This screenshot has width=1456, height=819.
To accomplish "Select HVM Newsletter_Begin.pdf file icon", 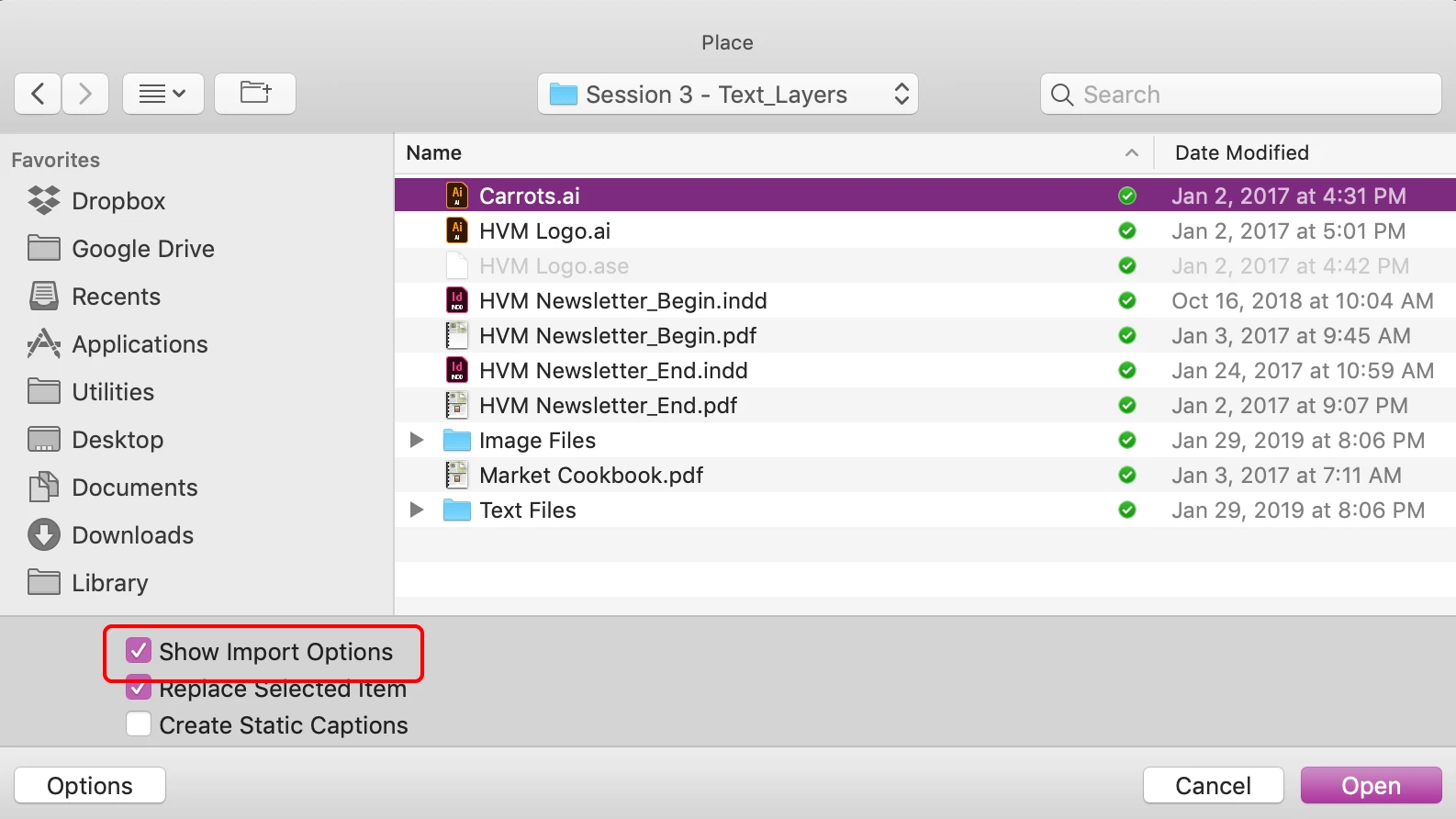I will coord(457,335).
